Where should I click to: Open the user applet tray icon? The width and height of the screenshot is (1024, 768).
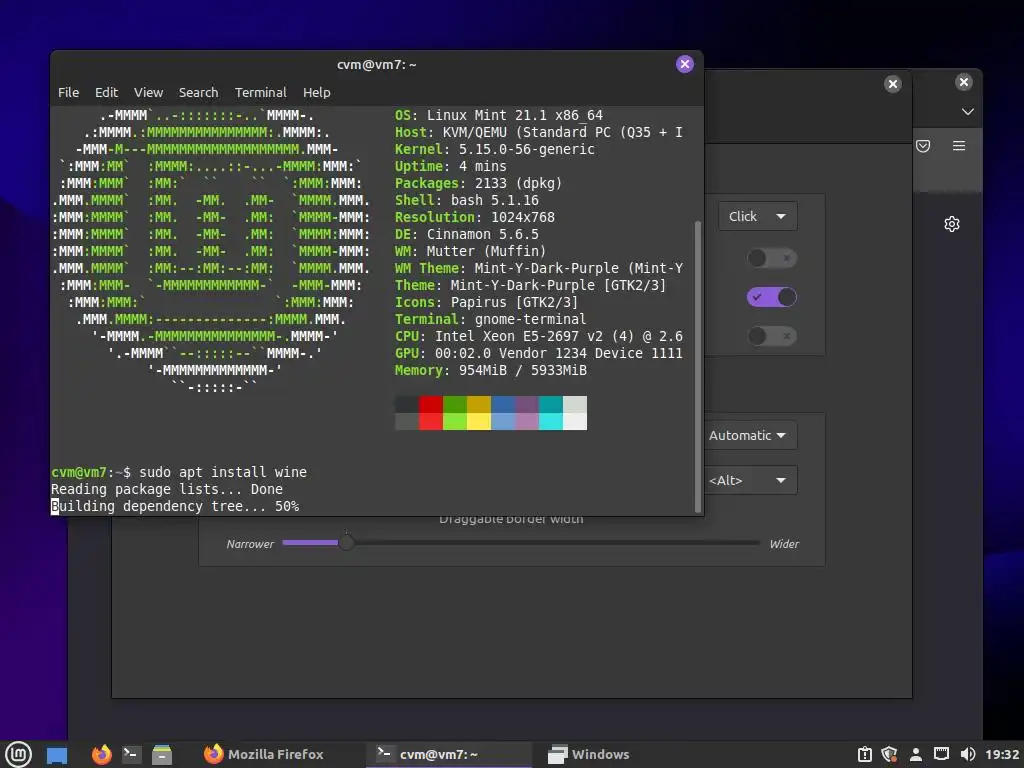(x=916, y=754)
